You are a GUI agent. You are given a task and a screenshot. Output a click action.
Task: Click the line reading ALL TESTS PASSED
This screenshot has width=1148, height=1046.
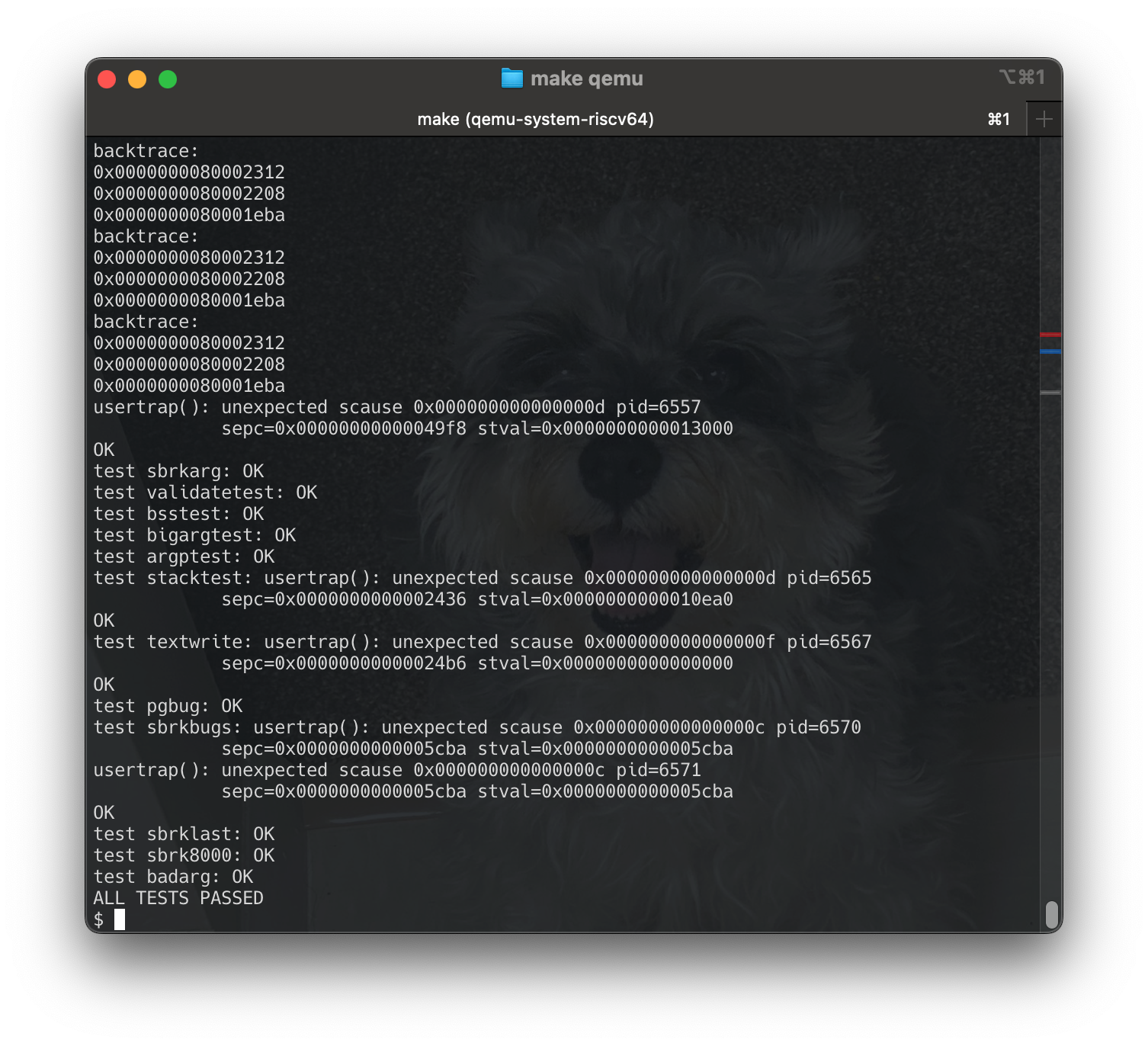[x=178, y=898]
